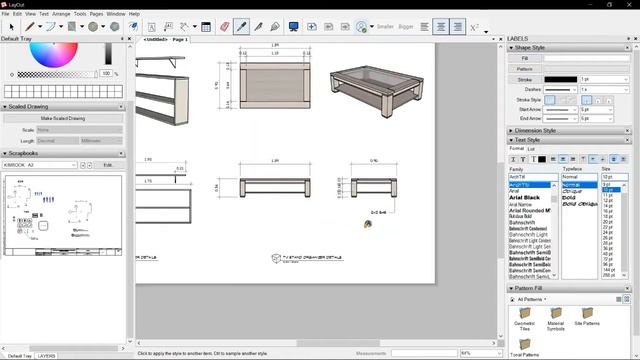Switch to the LAYERS tray tab
The height and width of the screenshot is (360, 640).
[x=47, y=356]
